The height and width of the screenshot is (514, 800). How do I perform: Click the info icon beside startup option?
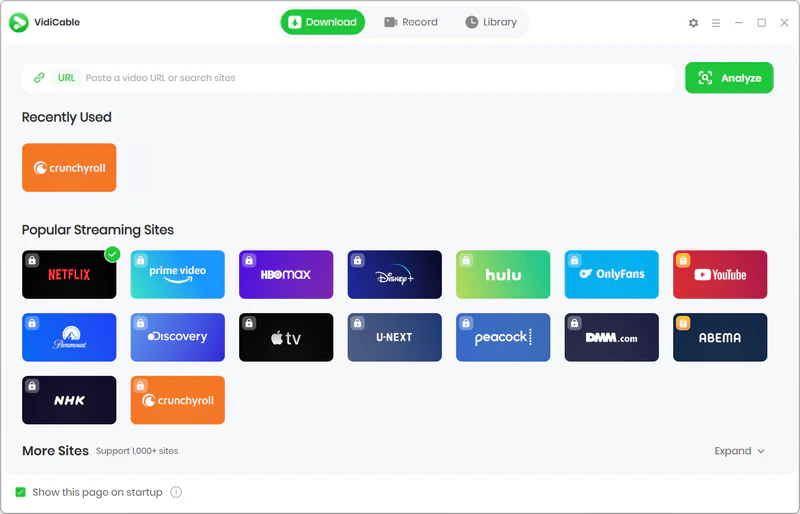(176, 492)
